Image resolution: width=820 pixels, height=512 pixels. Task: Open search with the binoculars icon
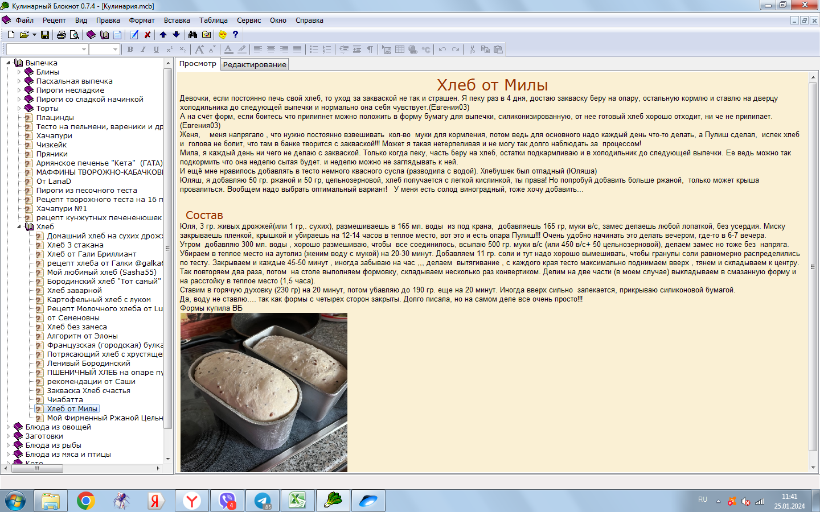[192, 34]
